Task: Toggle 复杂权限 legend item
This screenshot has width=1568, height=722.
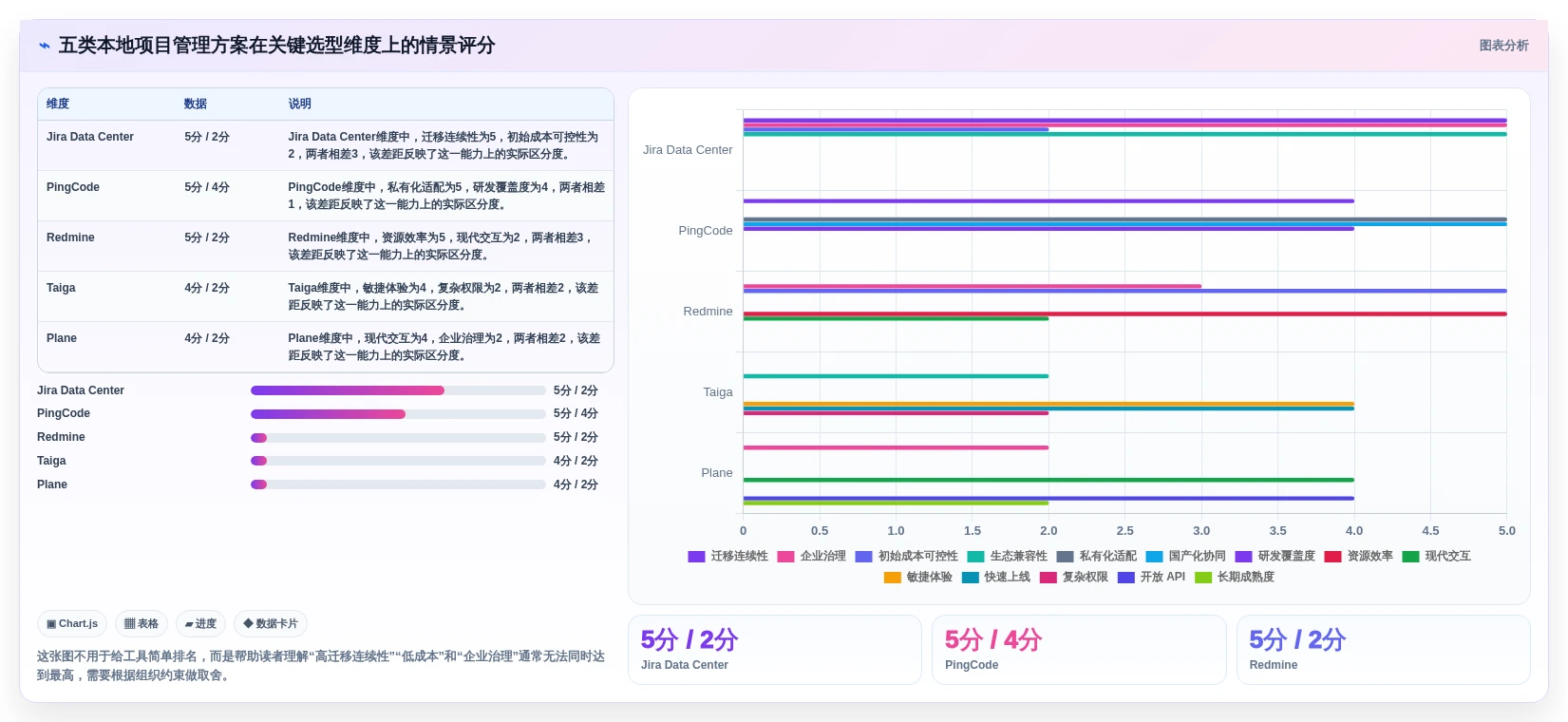Action: tap(1073, 578)
